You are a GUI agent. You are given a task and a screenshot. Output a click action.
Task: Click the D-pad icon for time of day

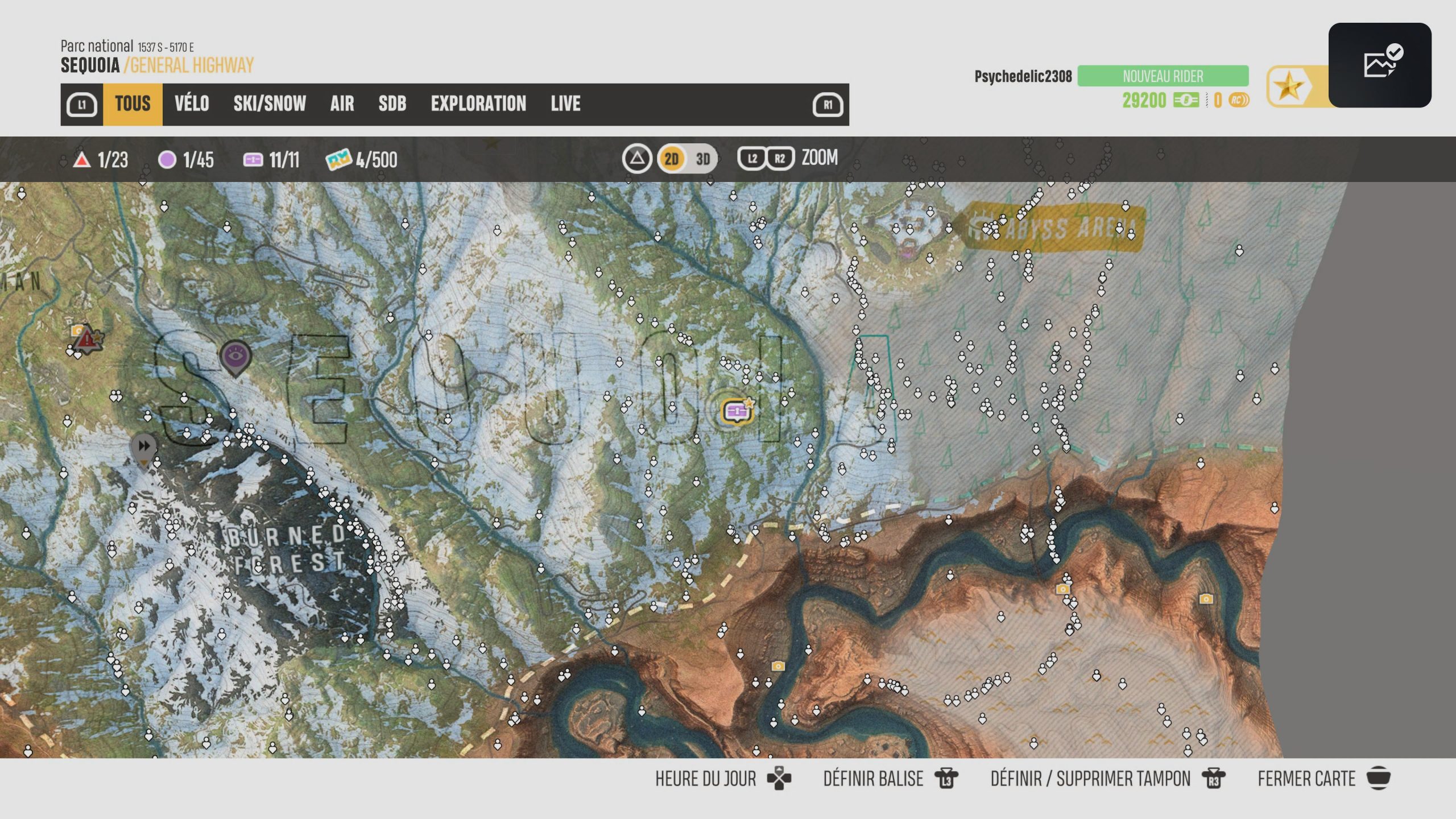779,779
